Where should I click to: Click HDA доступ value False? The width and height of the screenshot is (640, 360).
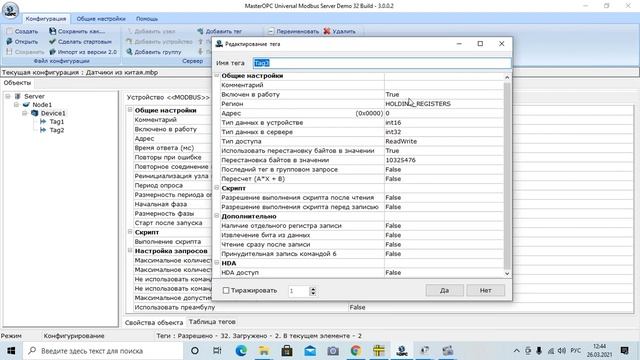[443, 272]
